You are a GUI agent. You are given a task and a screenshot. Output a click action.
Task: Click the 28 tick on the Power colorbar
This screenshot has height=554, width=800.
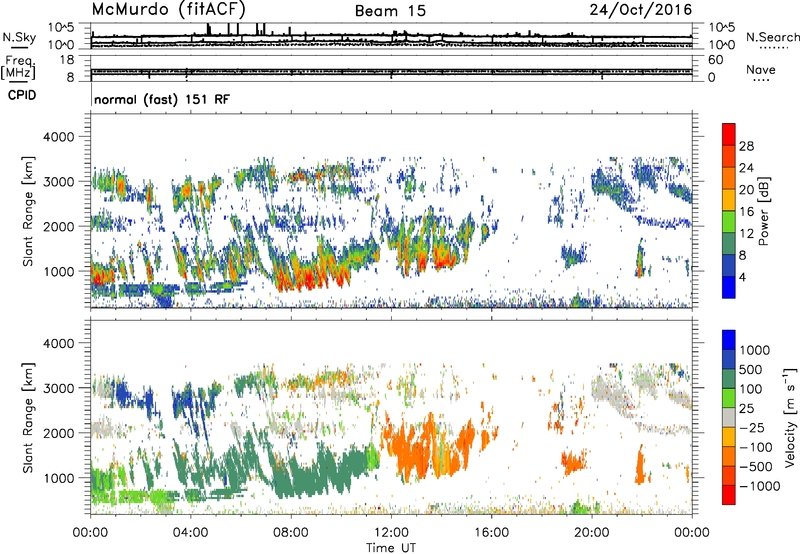pos(746,146)
